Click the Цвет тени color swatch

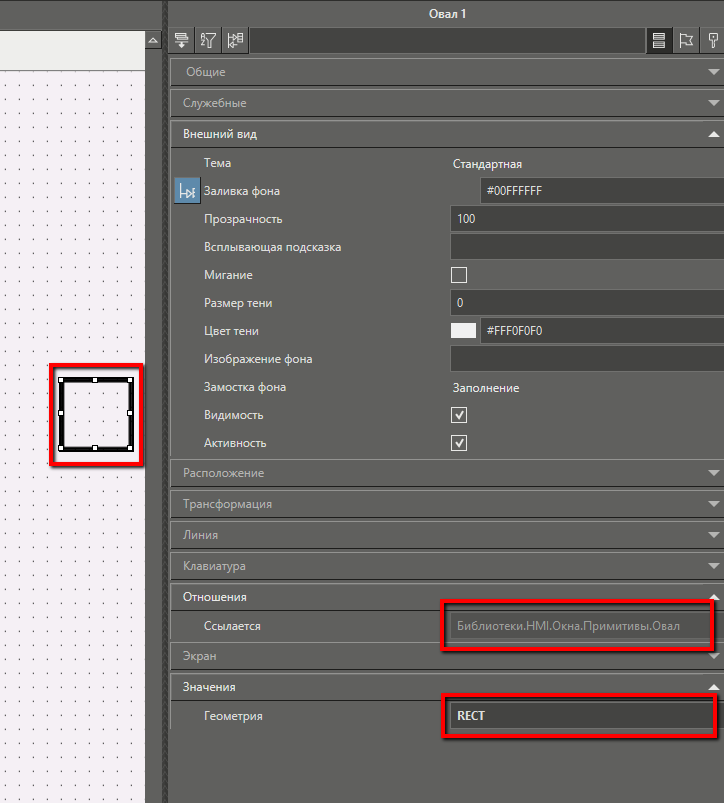pos(464,331)
